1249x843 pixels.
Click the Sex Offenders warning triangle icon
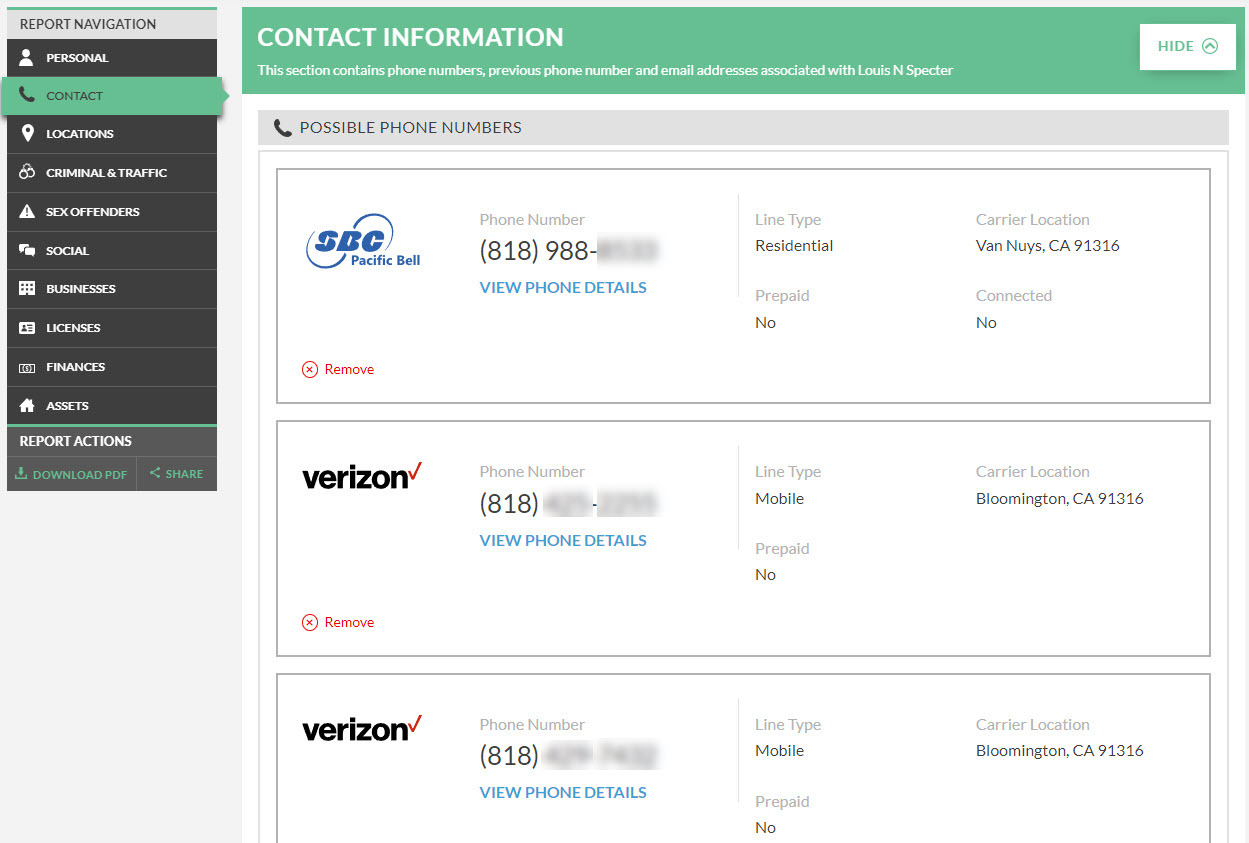[27, 211]
